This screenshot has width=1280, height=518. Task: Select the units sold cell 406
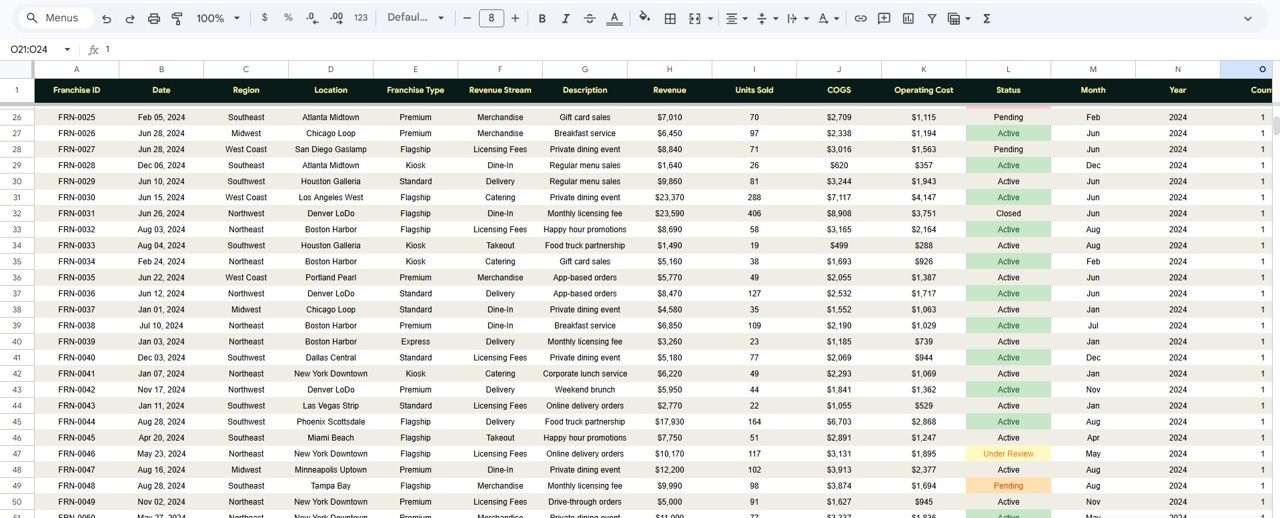click(754, 213)
